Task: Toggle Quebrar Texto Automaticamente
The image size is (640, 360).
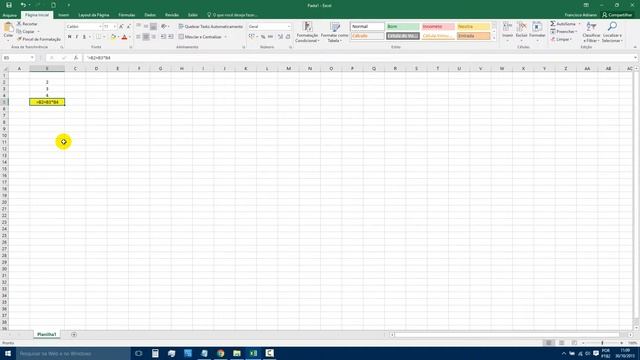Action: coord(211,27)
